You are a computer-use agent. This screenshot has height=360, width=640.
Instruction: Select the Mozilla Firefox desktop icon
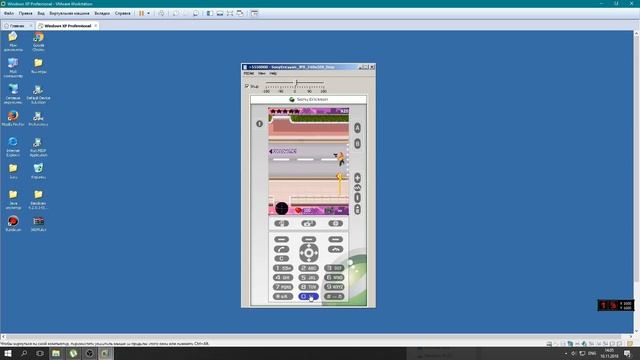(x=13, y=118)
